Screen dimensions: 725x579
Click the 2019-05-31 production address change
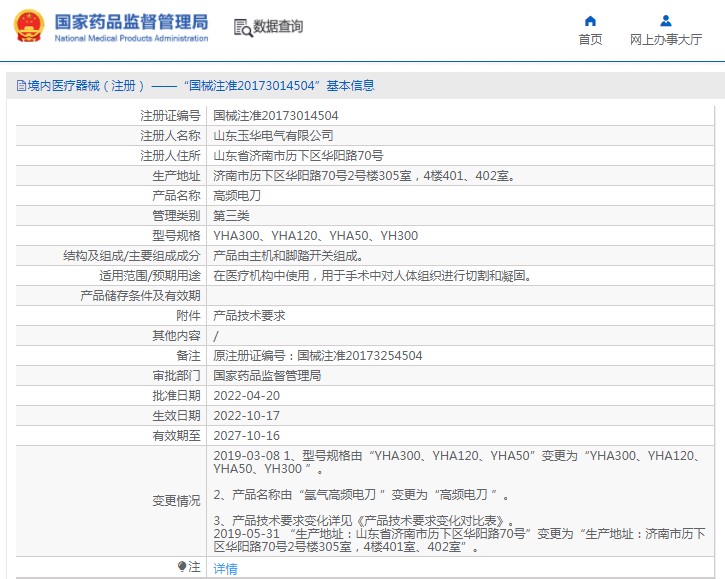(x=459, y=541)
